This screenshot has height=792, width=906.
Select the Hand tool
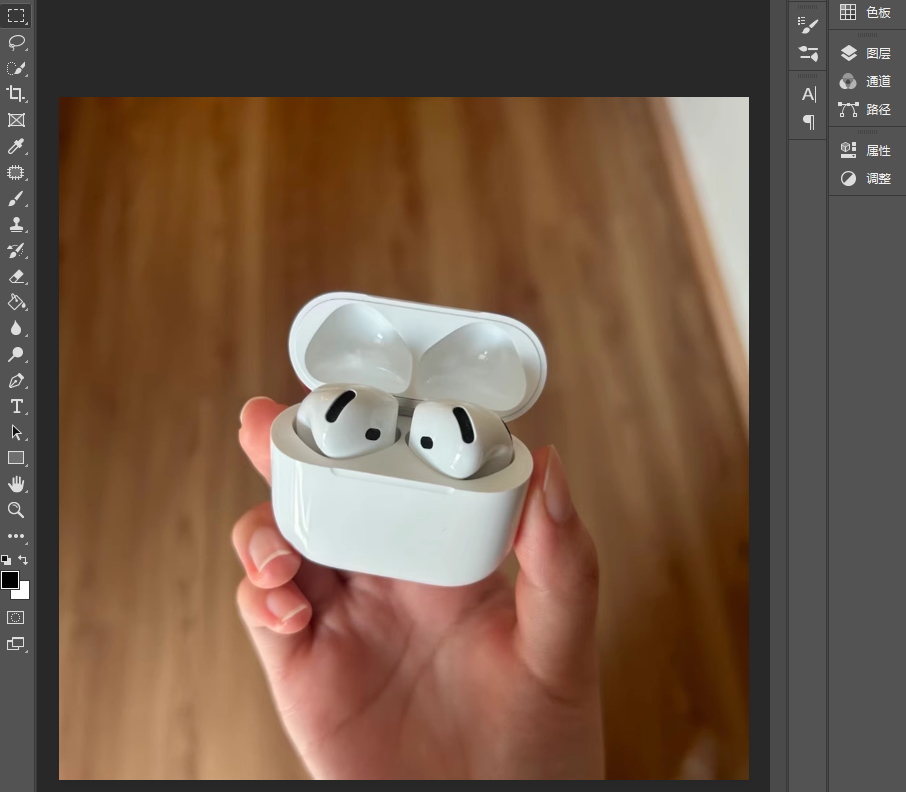pyautogui.click(x=16, y=484)
